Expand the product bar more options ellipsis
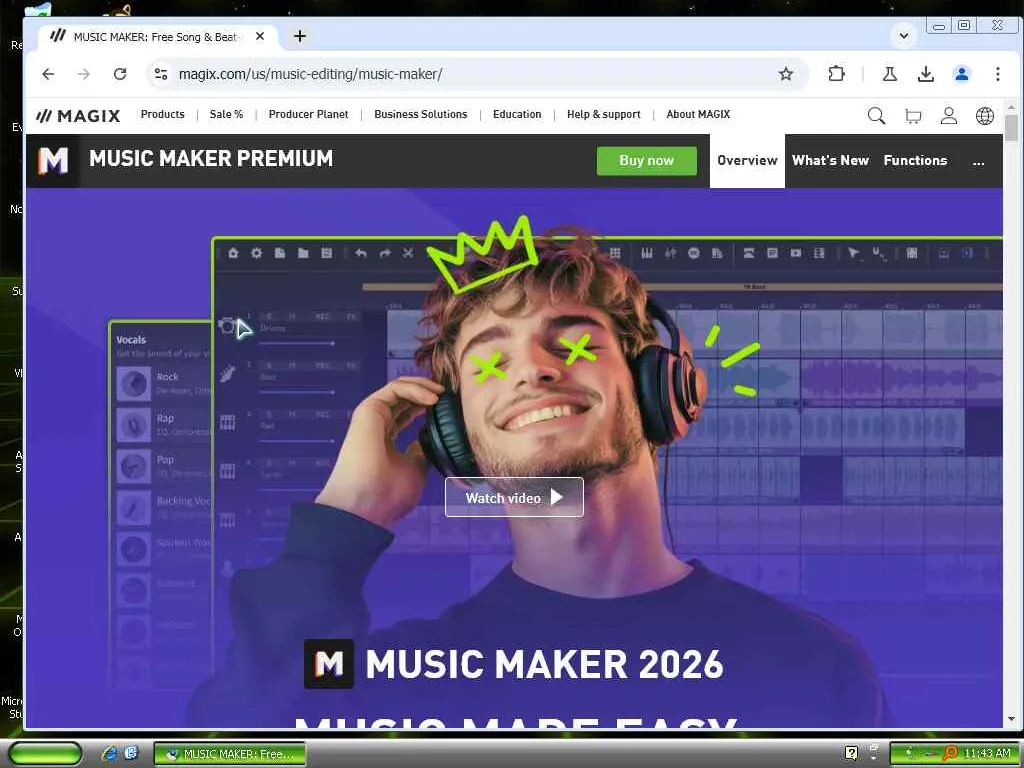Viewport: 1024px width, 768px height. click(978, 161)
